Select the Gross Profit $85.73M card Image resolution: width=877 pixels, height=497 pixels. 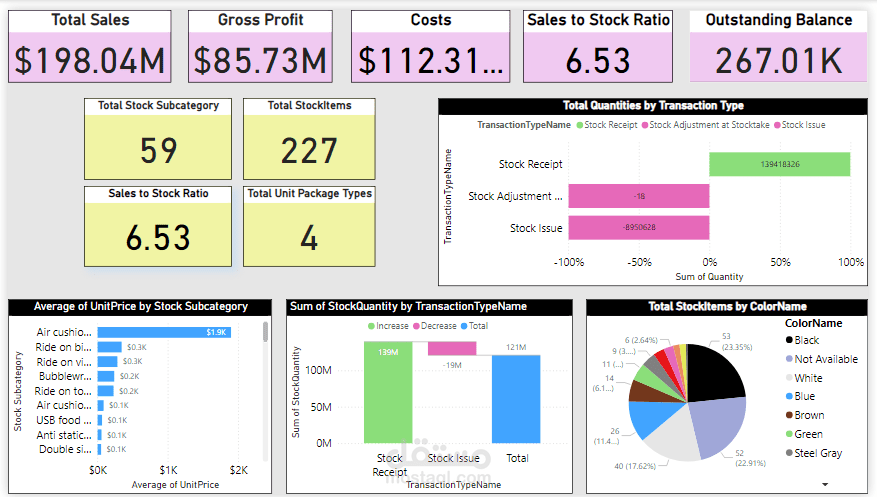point(260,46)
